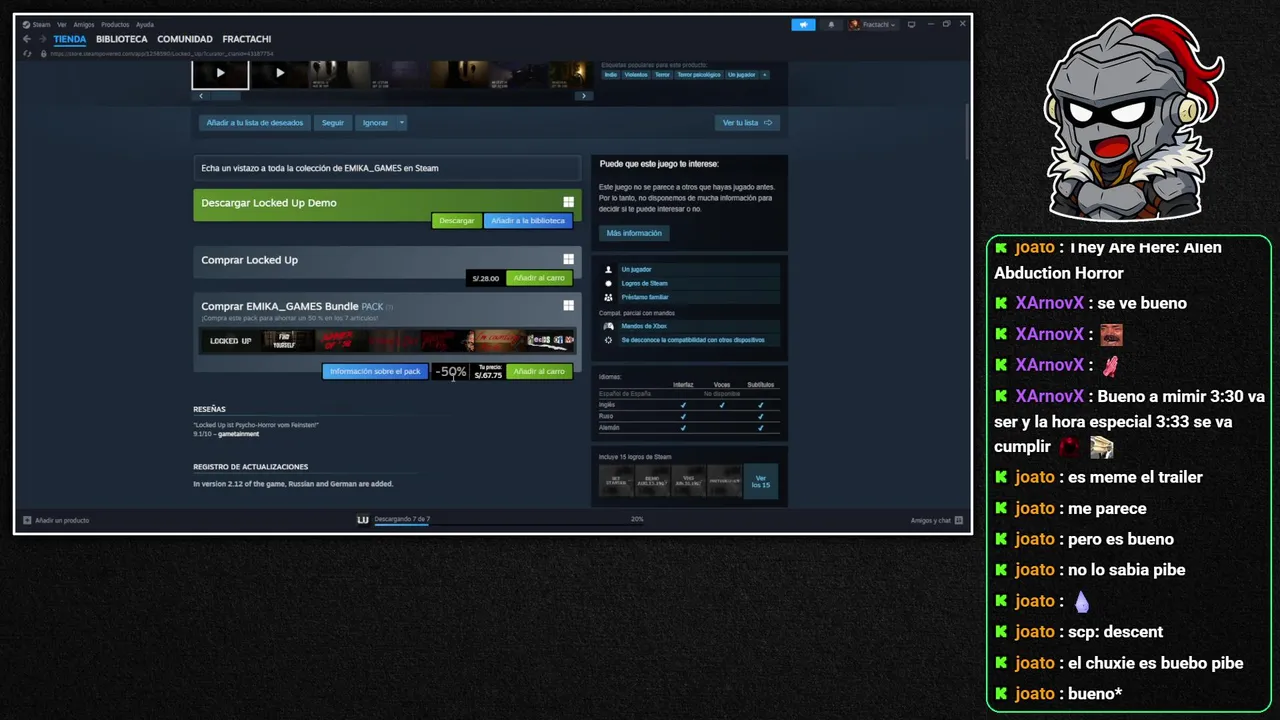The height and width of the screenshot is (720, 1280).
Task: Click the LOCKED UP bundle thumbnail
Action: (231, 341)
